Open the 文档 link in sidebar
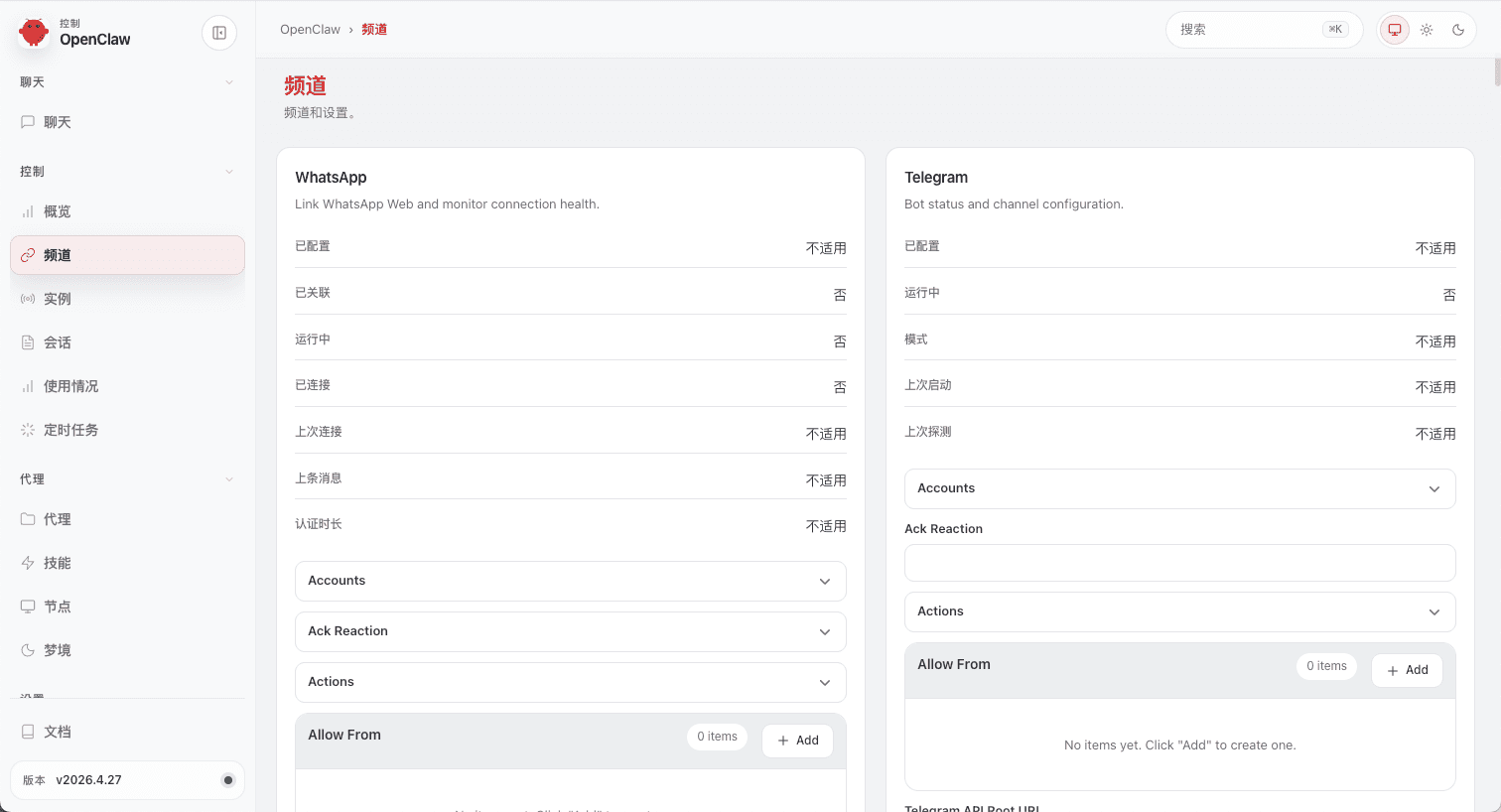Image resolution: width=1501 pixels, height=812 pixels. (x=127, y=732)
